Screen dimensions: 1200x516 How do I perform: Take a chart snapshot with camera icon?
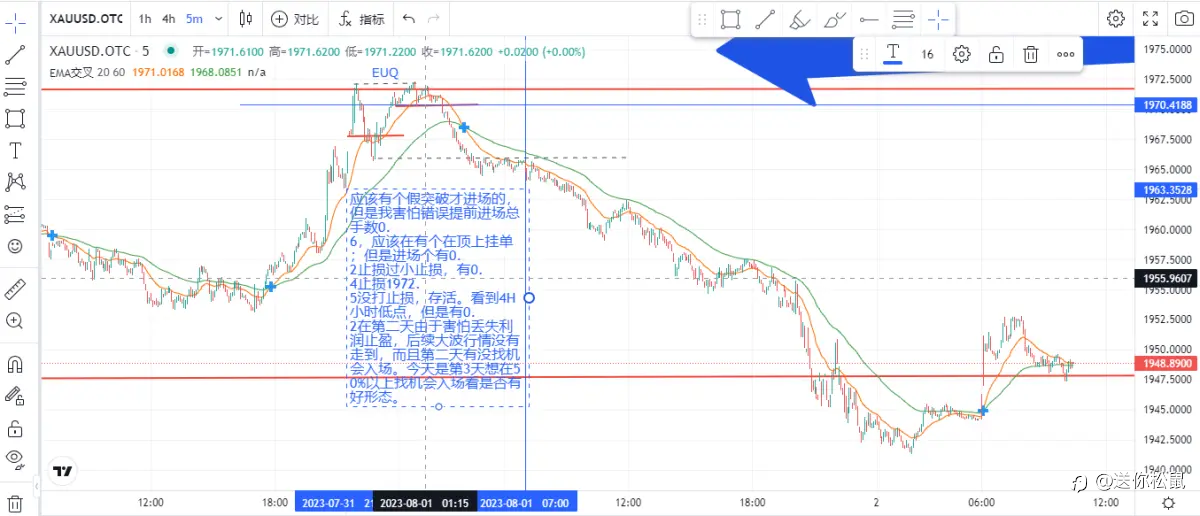pyautogui.click(x=1183, y=19)
